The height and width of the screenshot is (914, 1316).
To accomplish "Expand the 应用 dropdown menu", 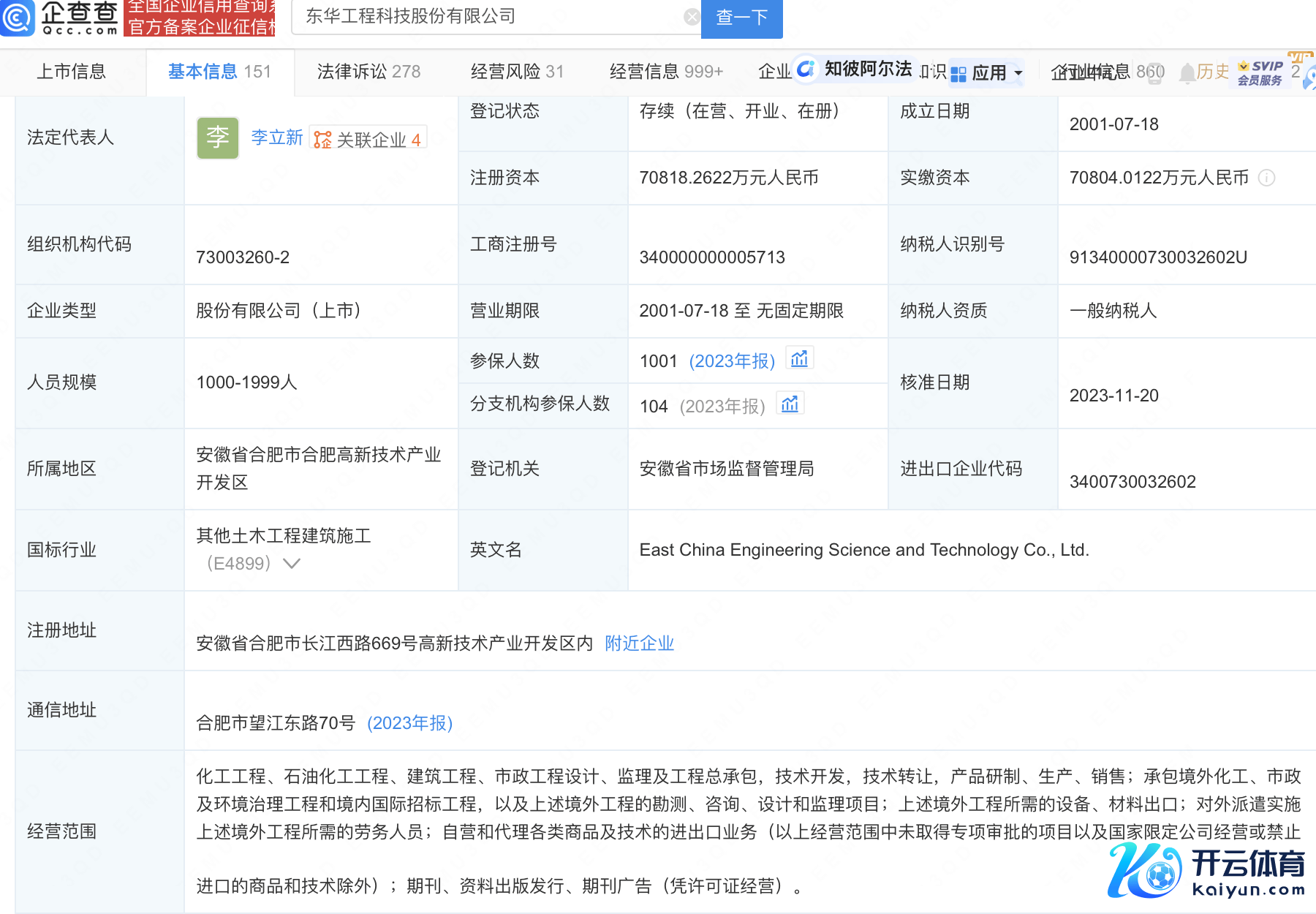I will point(988,72).
